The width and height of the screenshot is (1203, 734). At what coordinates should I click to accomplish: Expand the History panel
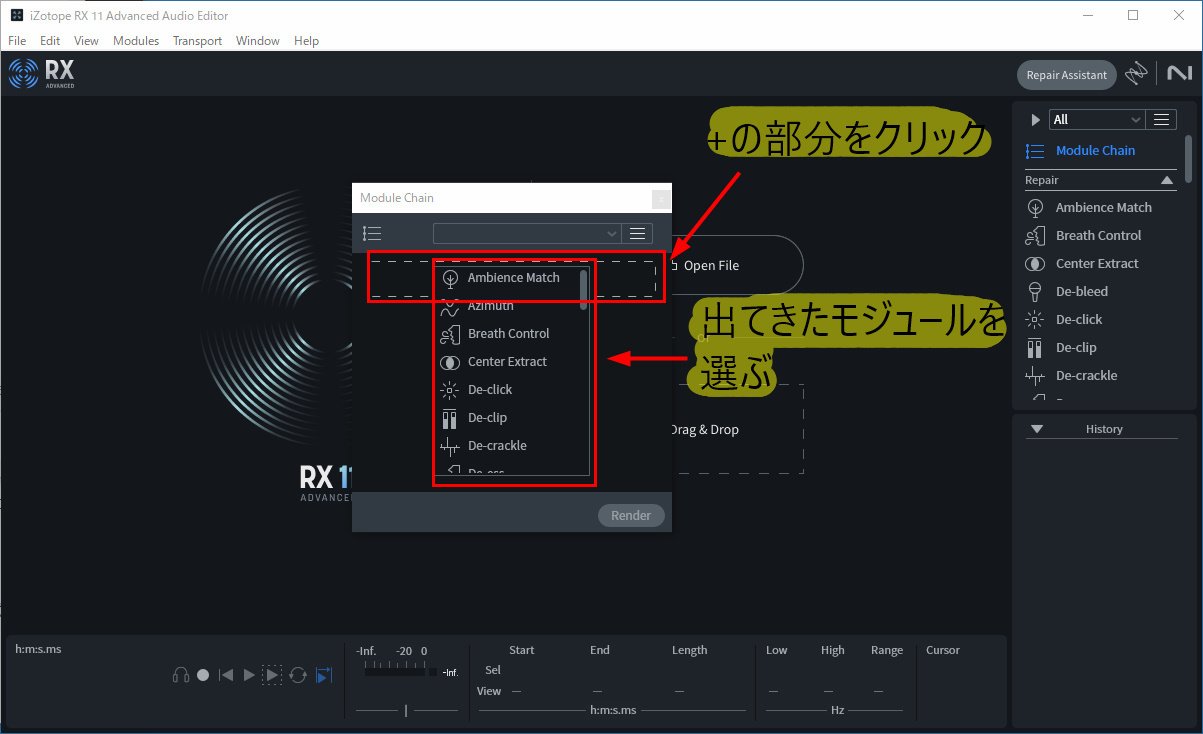pos(1037,428)
